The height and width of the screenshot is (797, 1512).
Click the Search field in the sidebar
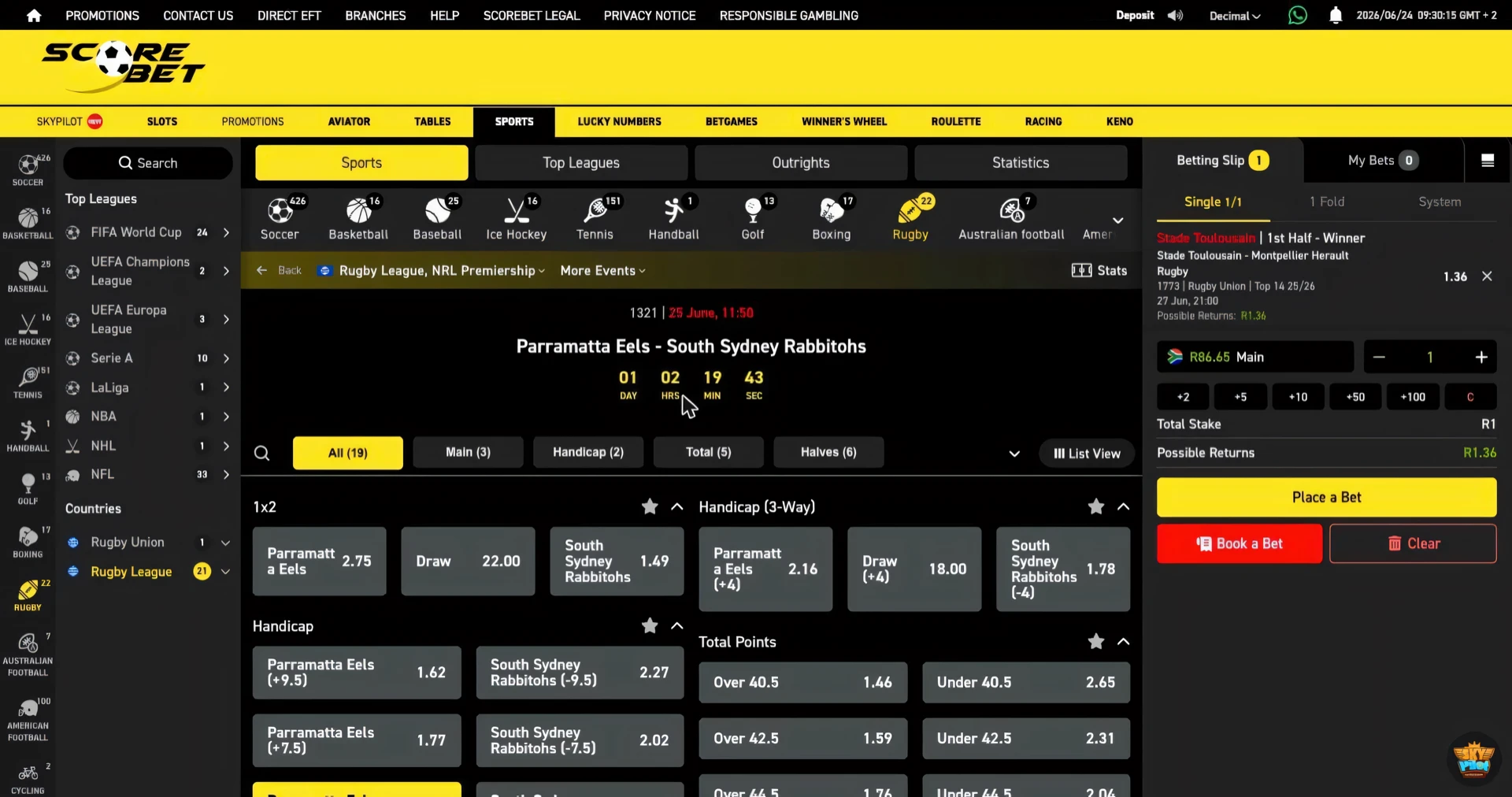tap(148, 163)
